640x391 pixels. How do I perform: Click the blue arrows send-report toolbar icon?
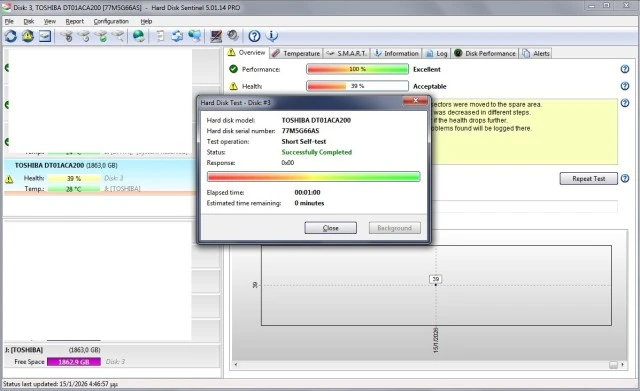pyautogui.click(x=177, y=36)
